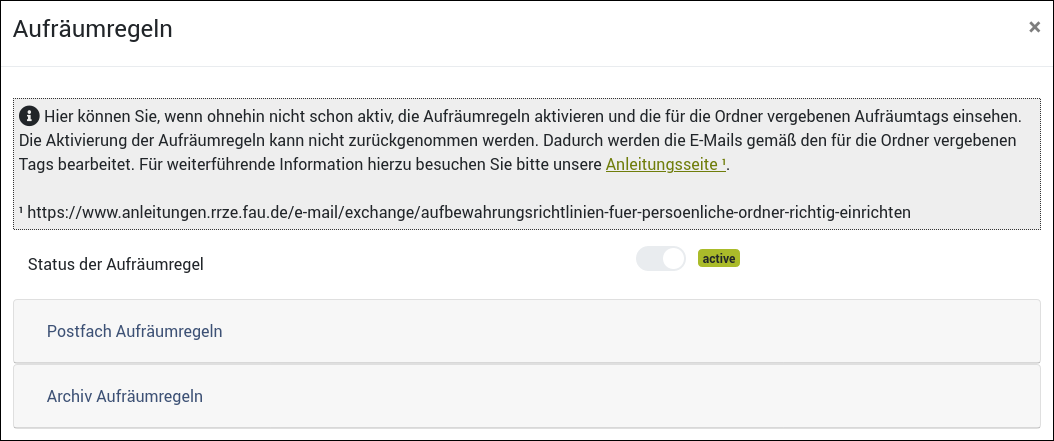Close the Aufräumregeln dialog with the X
The height and width of the screenshot is (441, 1054).
1034,27
